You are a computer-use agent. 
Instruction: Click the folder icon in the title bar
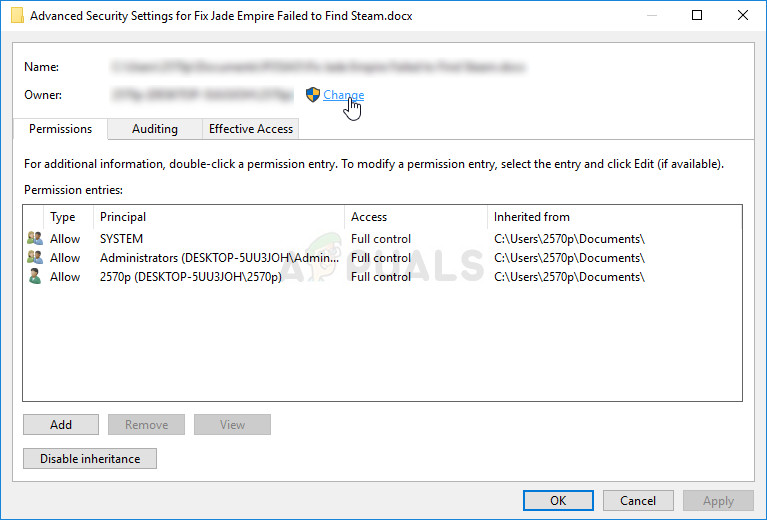(15, 15)
